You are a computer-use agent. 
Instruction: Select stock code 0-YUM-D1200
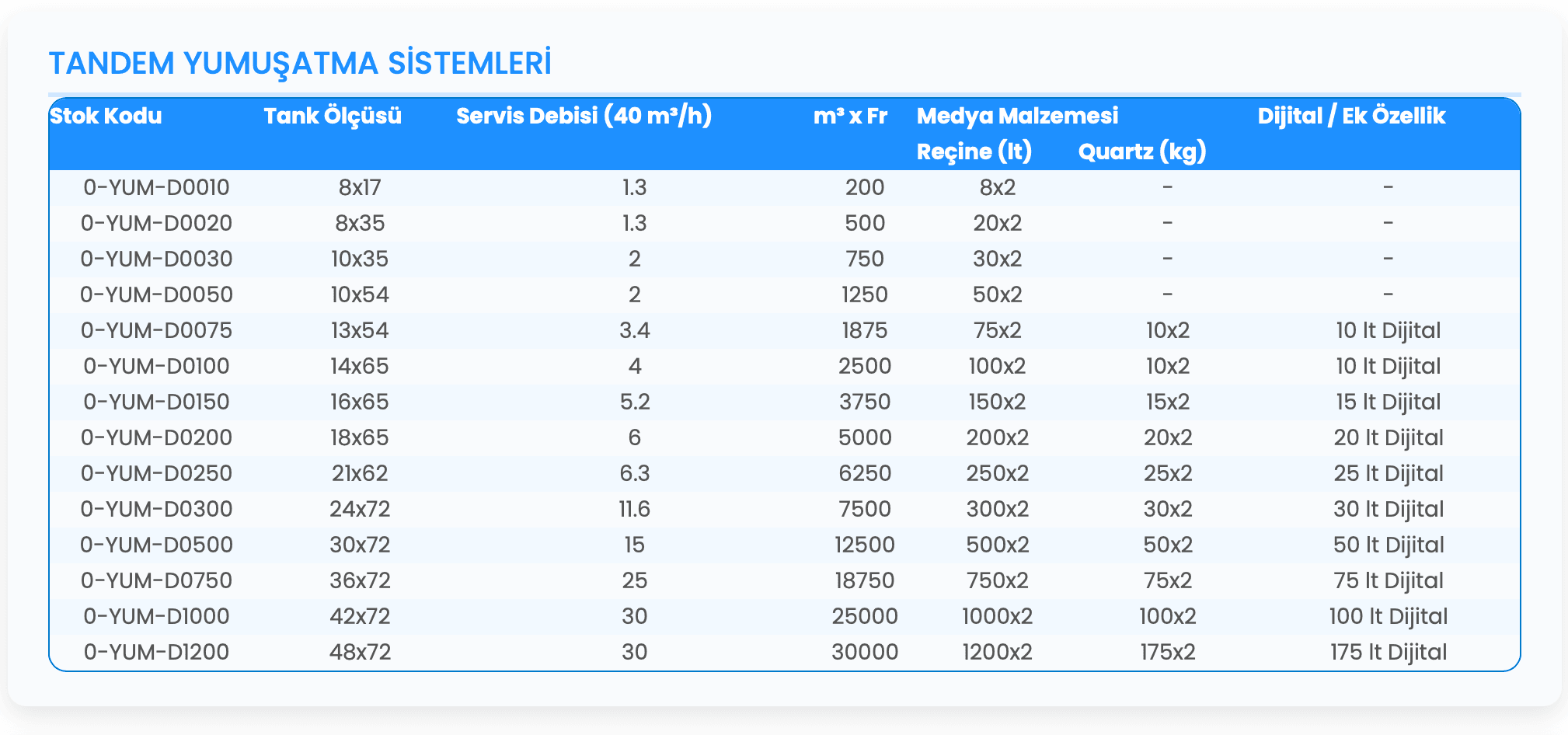(156, 652)
